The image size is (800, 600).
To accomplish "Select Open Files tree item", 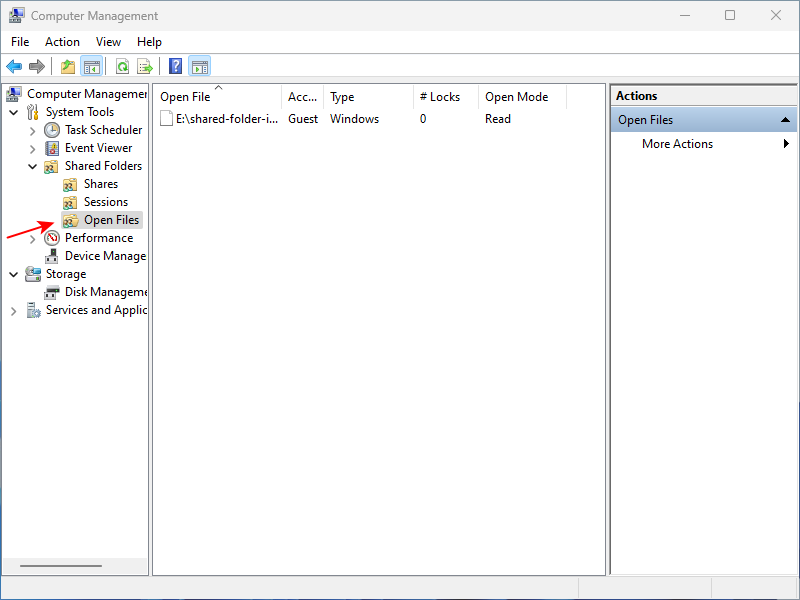I will (x=112, y=220).
